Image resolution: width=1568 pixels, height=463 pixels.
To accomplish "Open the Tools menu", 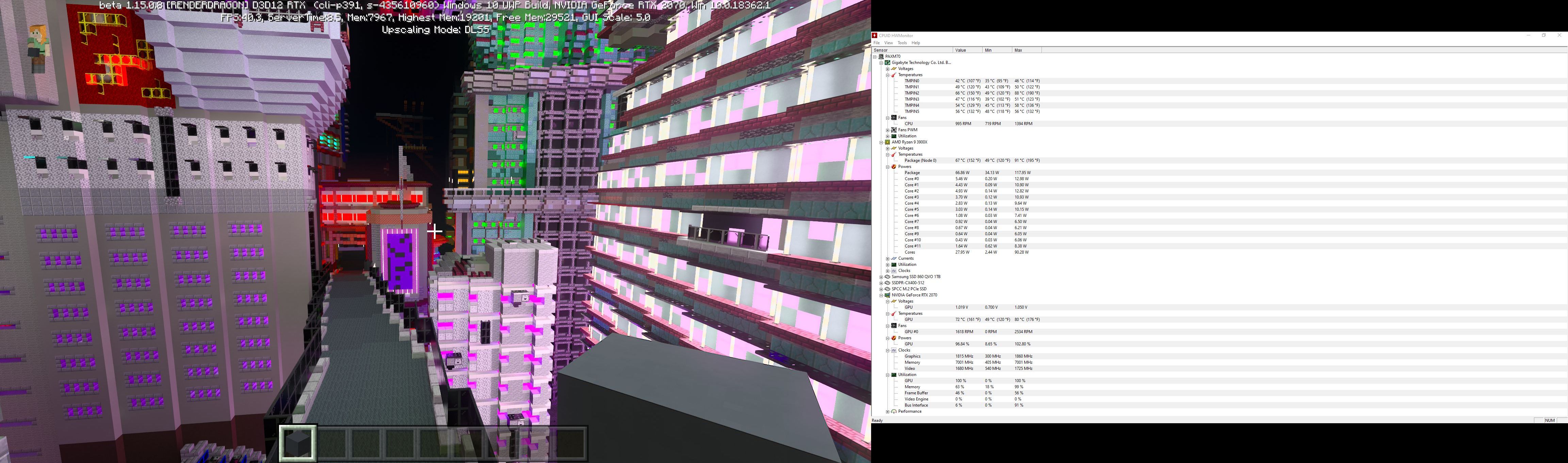I will tap(902, 43).
